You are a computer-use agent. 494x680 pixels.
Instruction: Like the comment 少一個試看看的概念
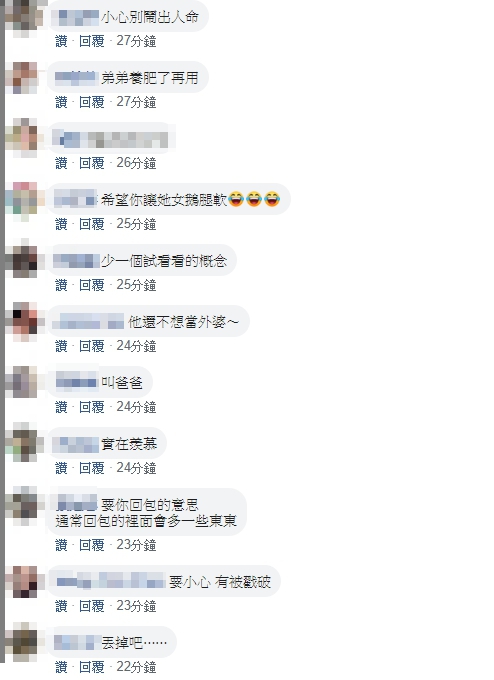pyautogui.click(x=62, y=285)
